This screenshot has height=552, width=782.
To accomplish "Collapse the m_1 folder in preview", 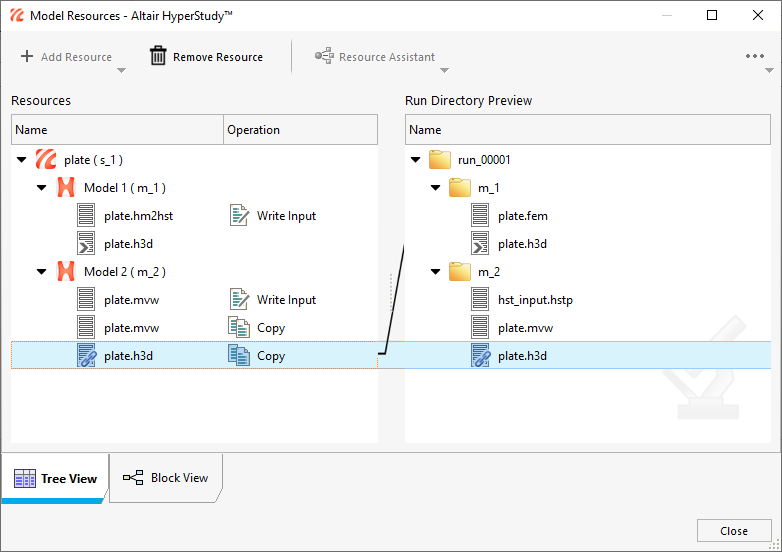I will click(x=435, y=188).
